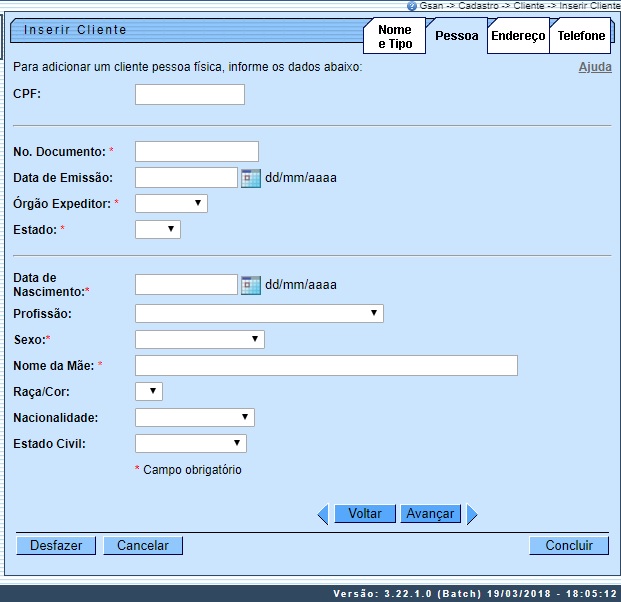Image resolution: width=621 pixels, height=602 pixels.
Task: Expand the Nacionalidade dropdown
Action: [x=194, y=417]
